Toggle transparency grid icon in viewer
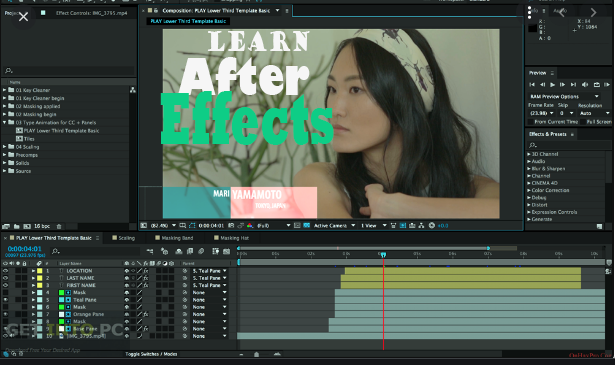615x365 pixels. [x=307, y=225]
